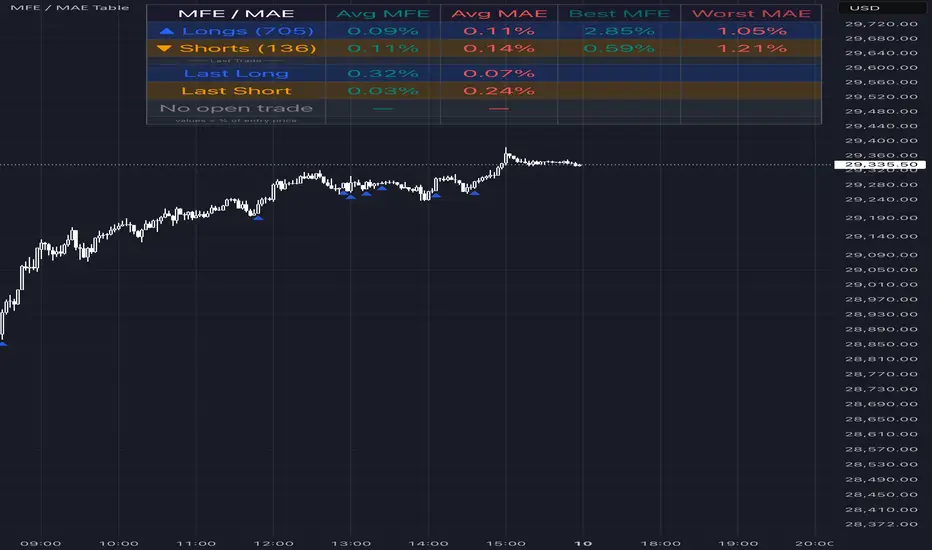Click the 12:00 time axis label
Image resolution: width=932 pixels, height=550 pixels.
273,543
